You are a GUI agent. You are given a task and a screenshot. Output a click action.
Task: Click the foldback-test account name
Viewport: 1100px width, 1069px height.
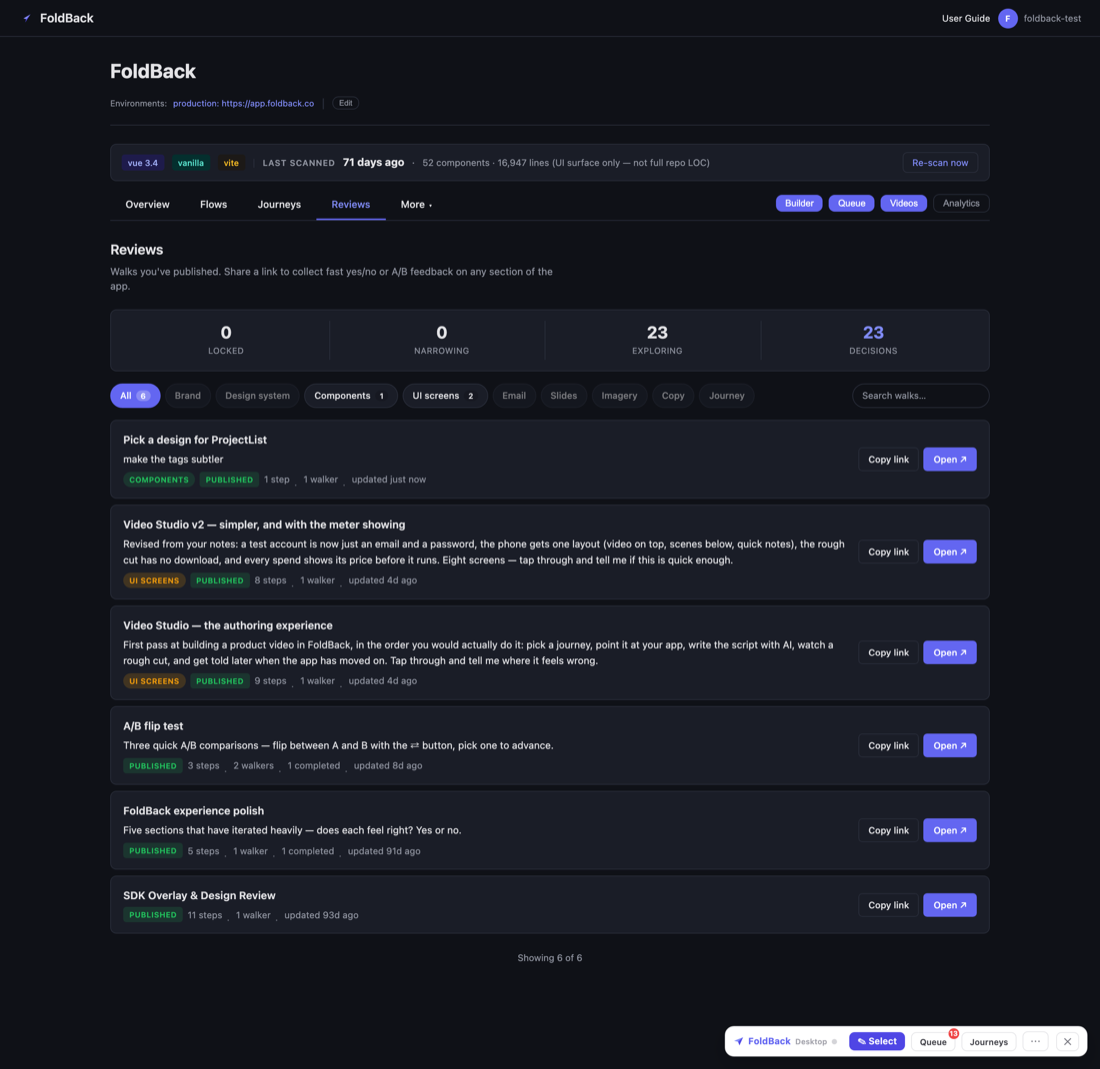tap(1052, 18)
